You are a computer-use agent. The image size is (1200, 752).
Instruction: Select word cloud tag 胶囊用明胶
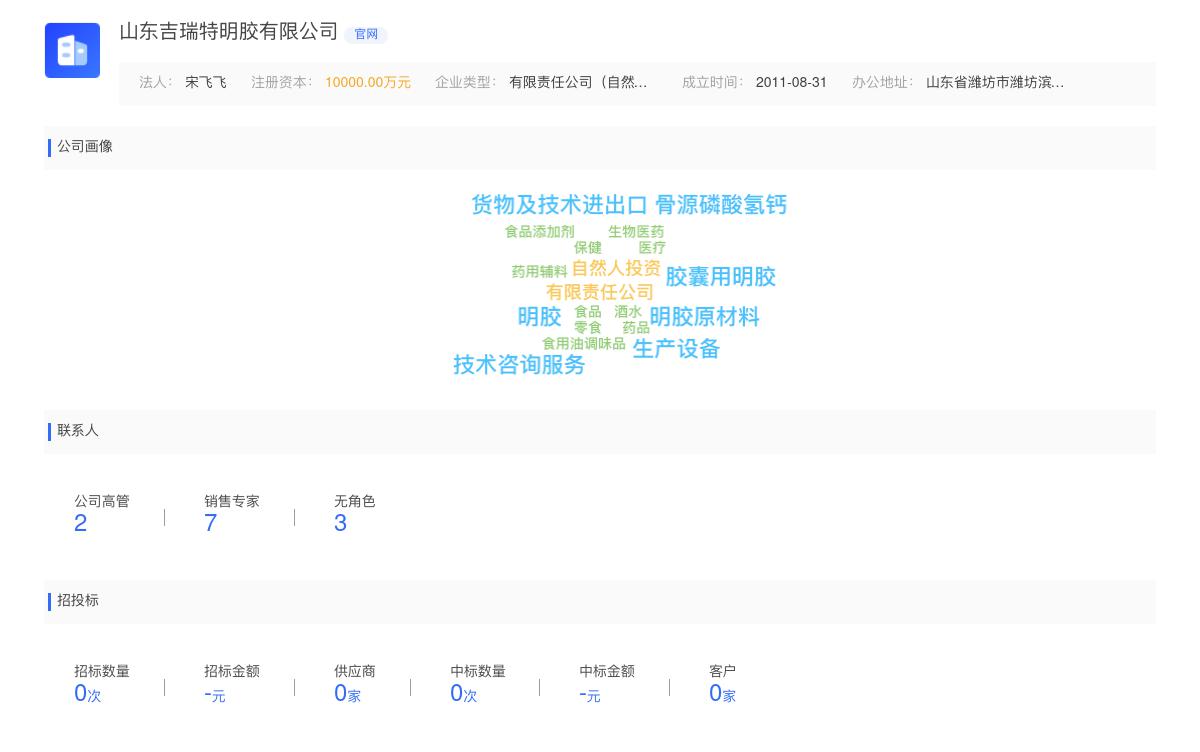pyautogui.click(x=721, y=277)
